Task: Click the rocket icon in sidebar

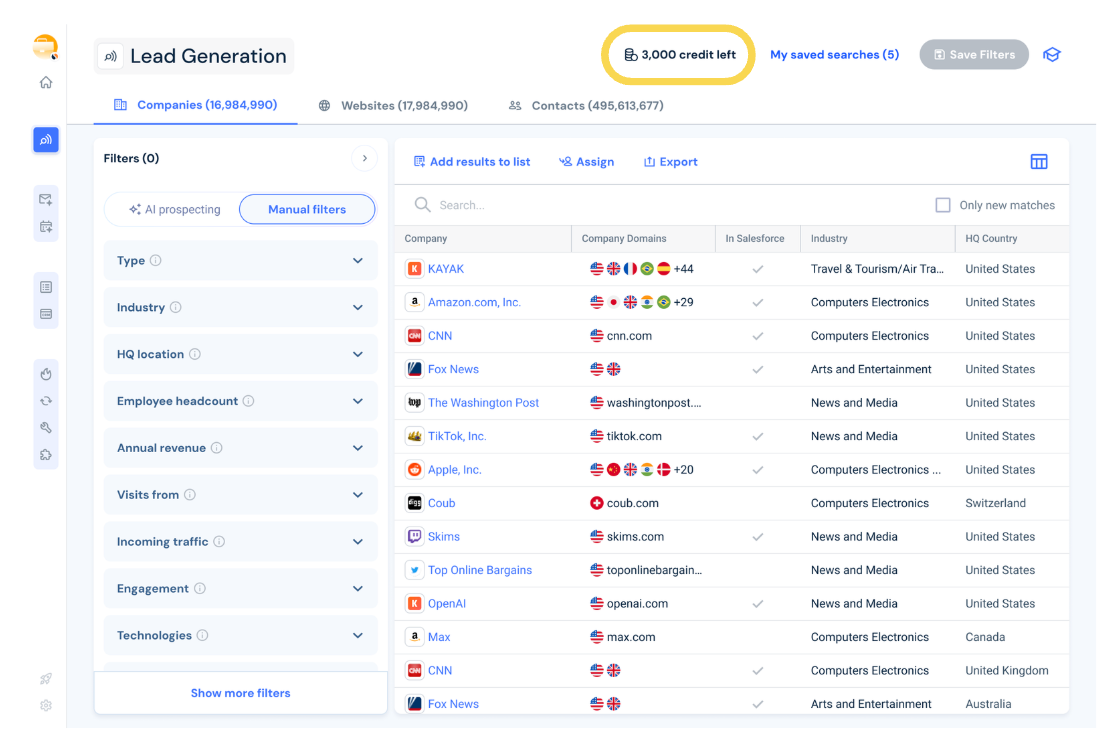Action: pyautogui.click(x=46, y=678)
